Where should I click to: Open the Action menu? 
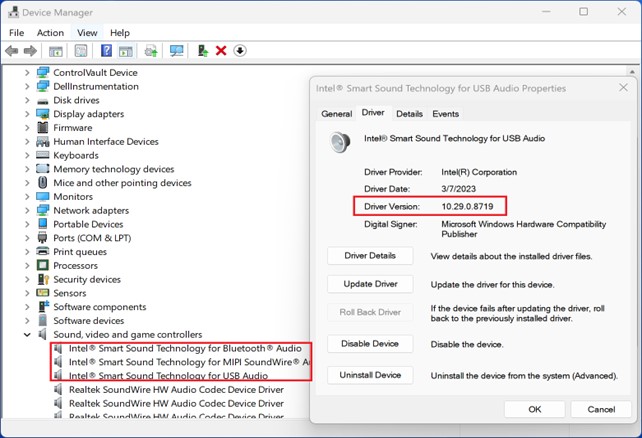[50, 33]
